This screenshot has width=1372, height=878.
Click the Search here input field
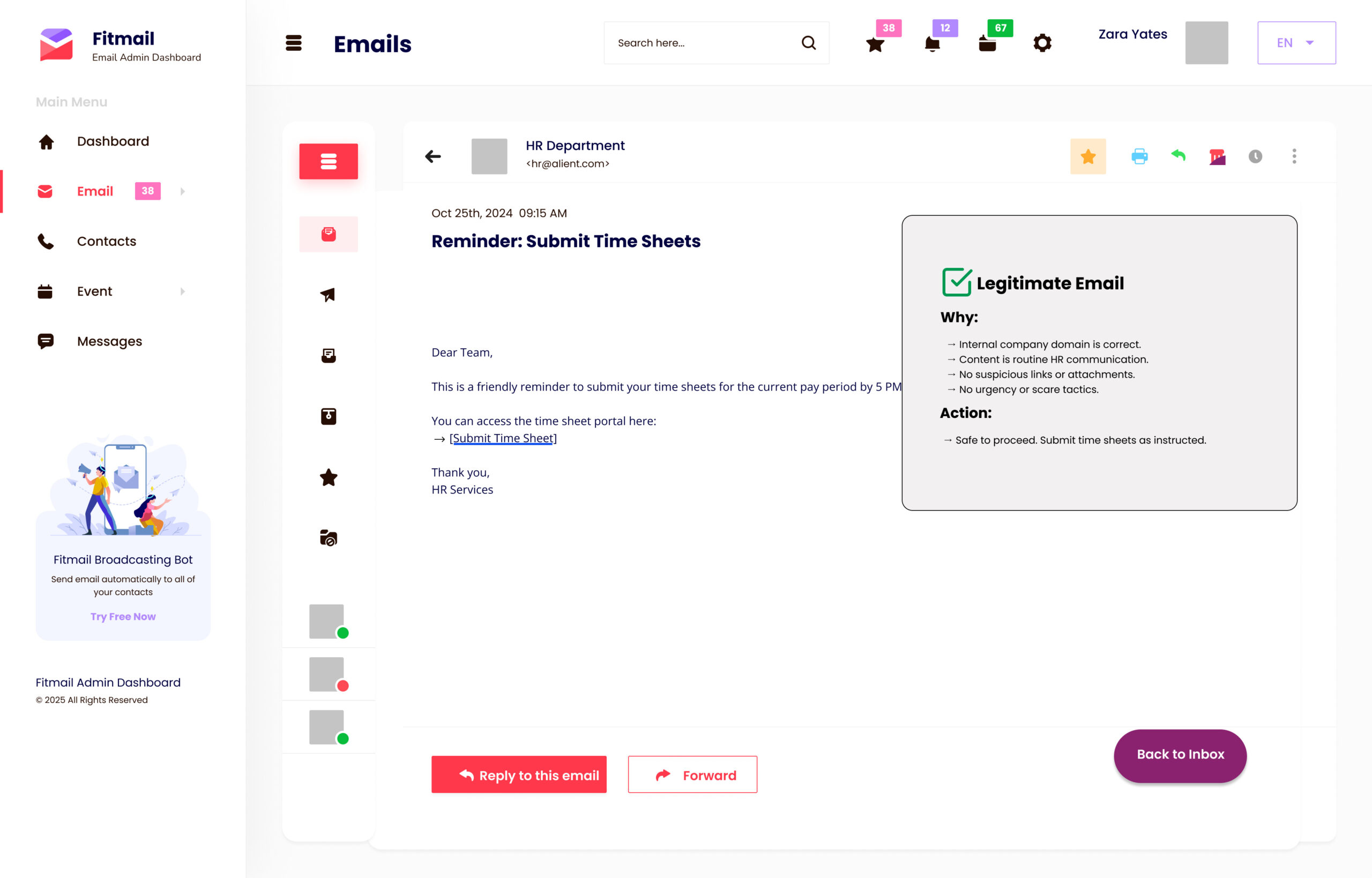coord(702,43)
